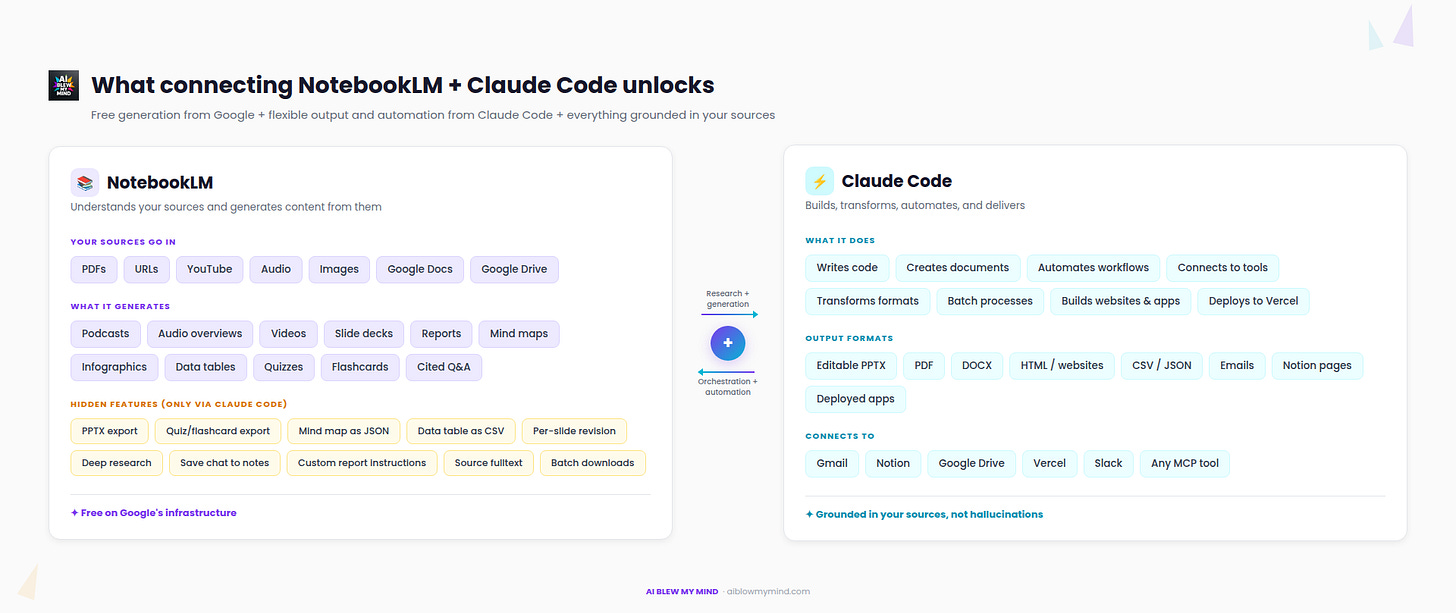The height and width of the screenshot is (613, 1456).
Task: Click the Deploys to Vercel capability pill
Action: point(1253,301)
